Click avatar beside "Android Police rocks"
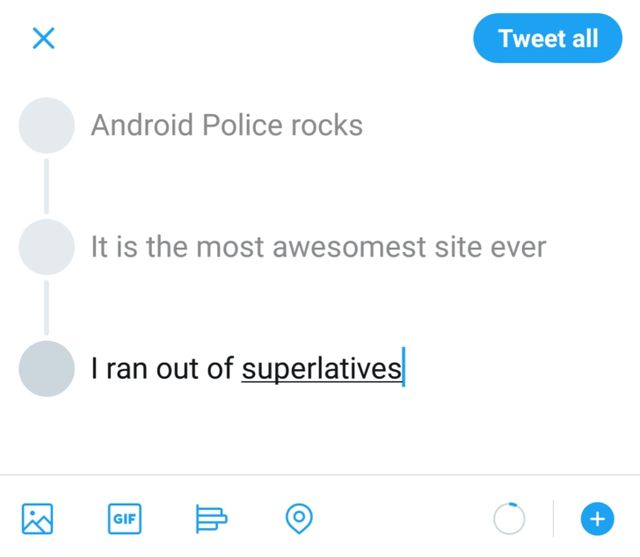Image resolution: width=640 pixels, height=557 pixels. [47, 126]
